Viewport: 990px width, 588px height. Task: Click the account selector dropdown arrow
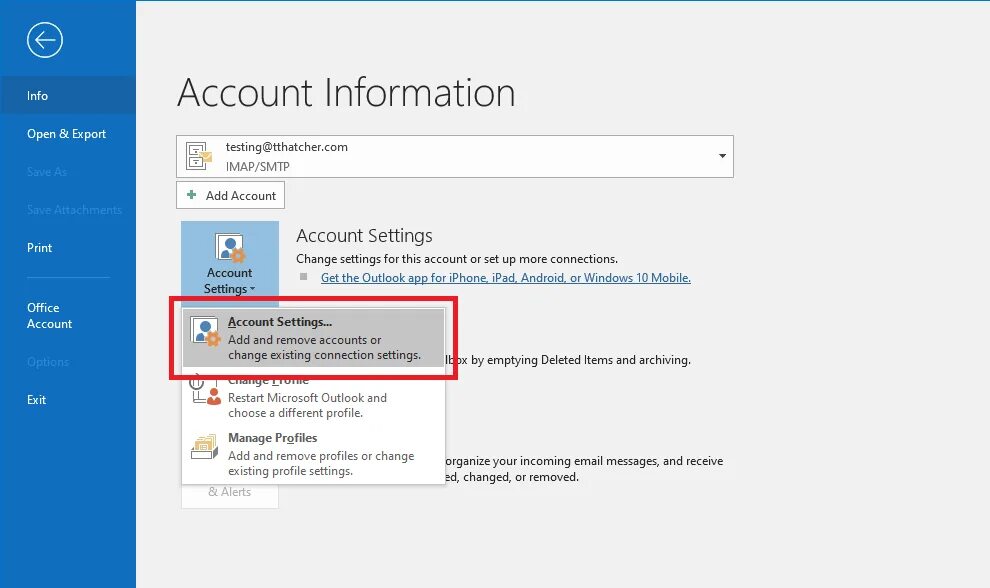[x=722, y=156]
